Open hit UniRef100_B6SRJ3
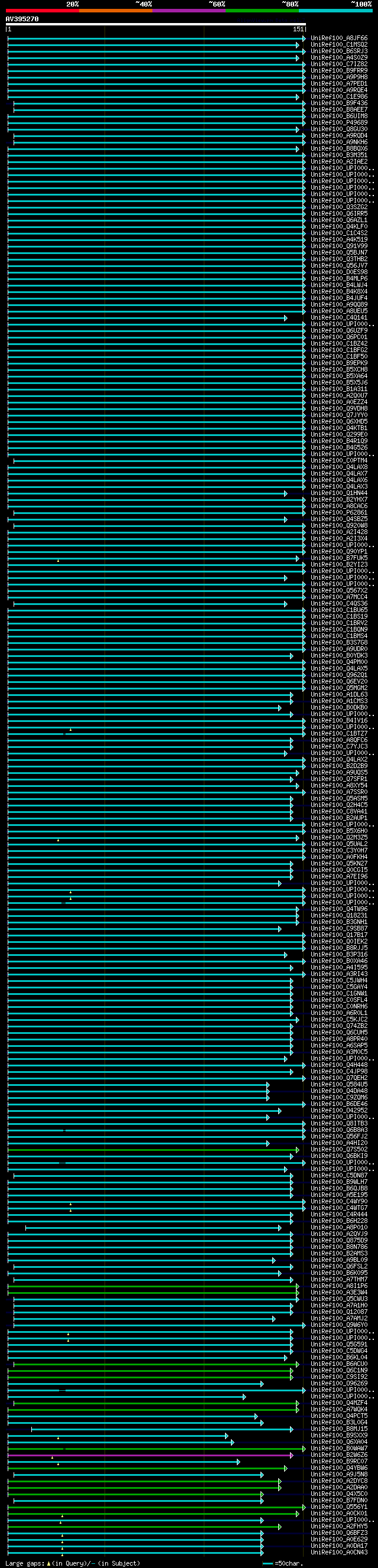 pos(339,51)
